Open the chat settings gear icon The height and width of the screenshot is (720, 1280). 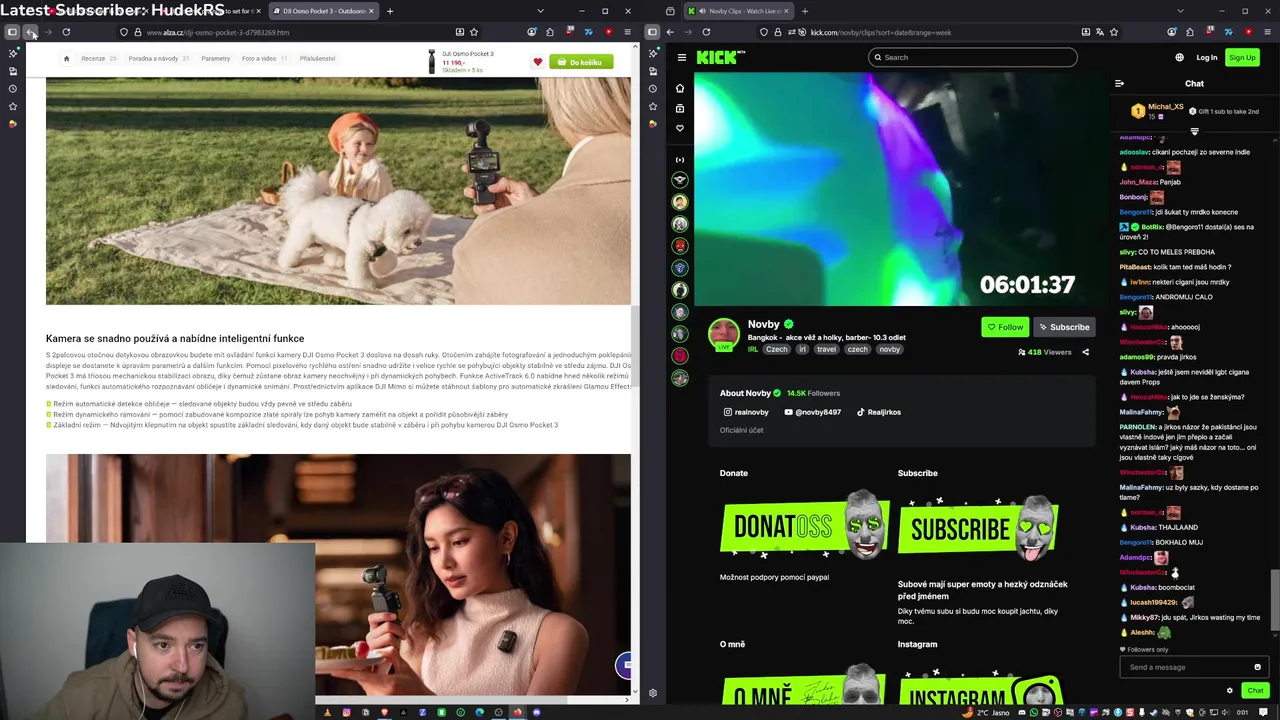(1230, 690)
